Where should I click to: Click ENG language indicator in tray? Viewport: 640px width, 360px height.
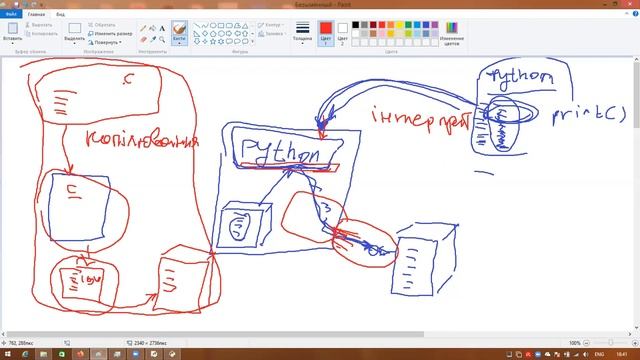[x=599, y=354]
